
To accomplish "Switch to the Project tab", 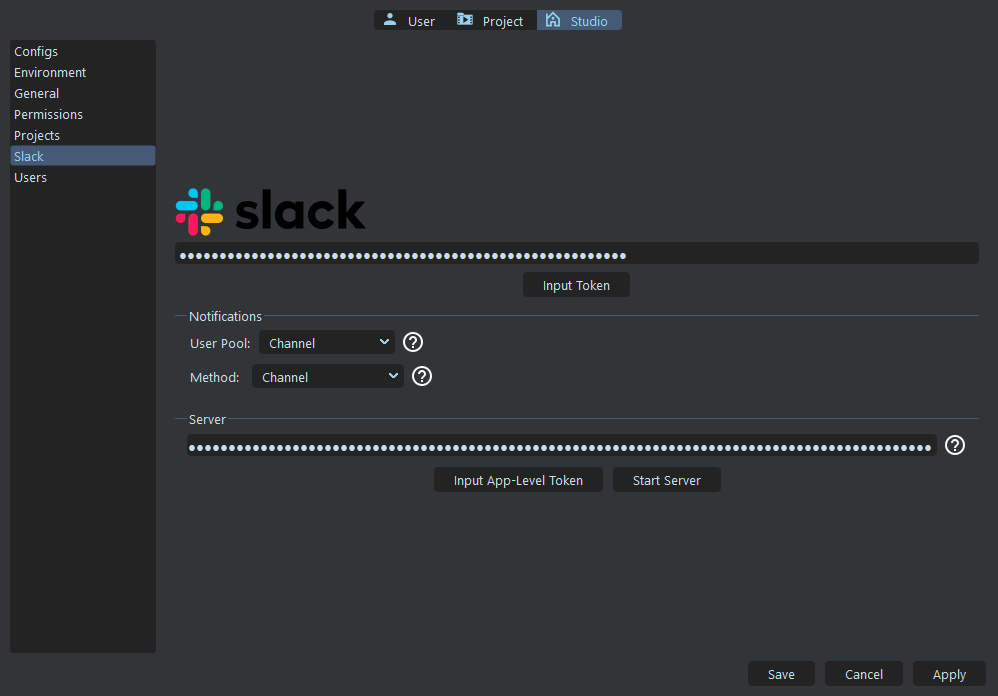I will click(491, 20).
